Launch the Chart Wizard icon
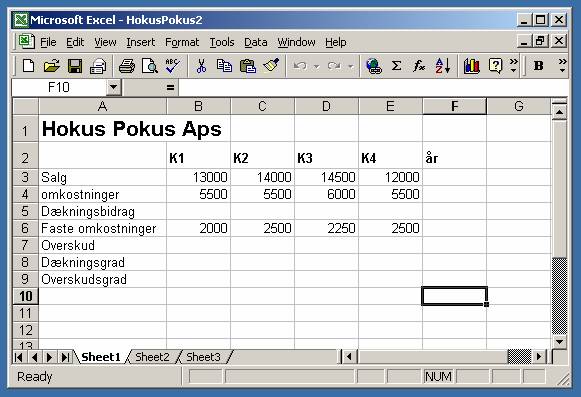Screen dimensions: 581x397 tap(472, 66)
